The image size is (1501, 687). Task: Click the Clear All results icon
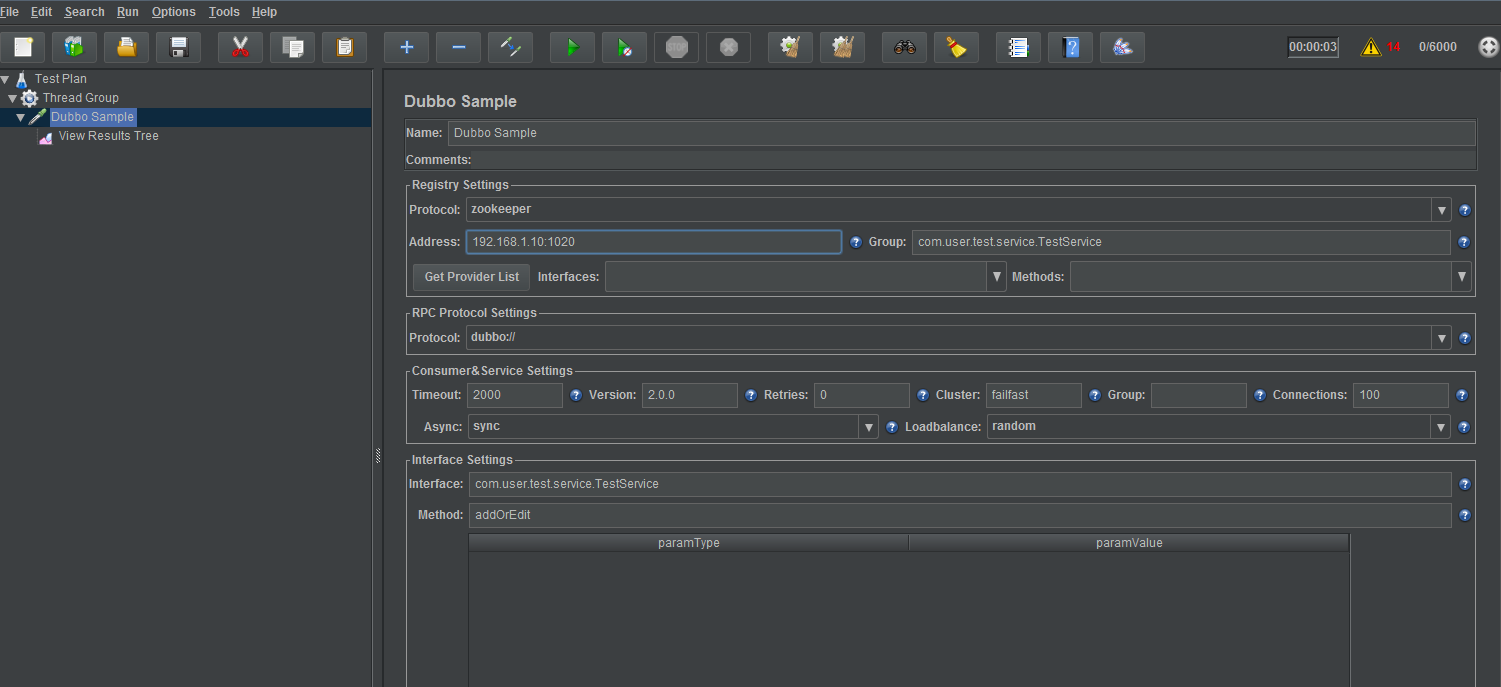842,47
